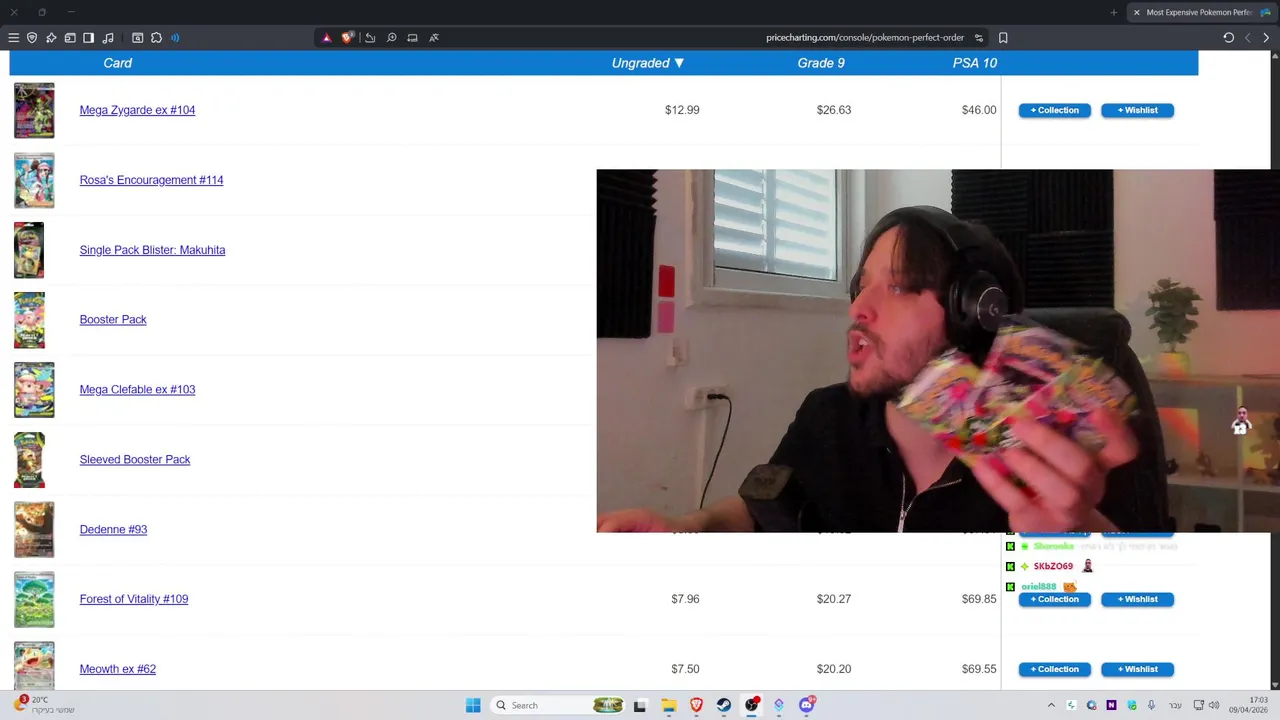Screen dimensions: 1280x720
Task: Open Forest of Vitality #109 link
Action: point(134,599)
